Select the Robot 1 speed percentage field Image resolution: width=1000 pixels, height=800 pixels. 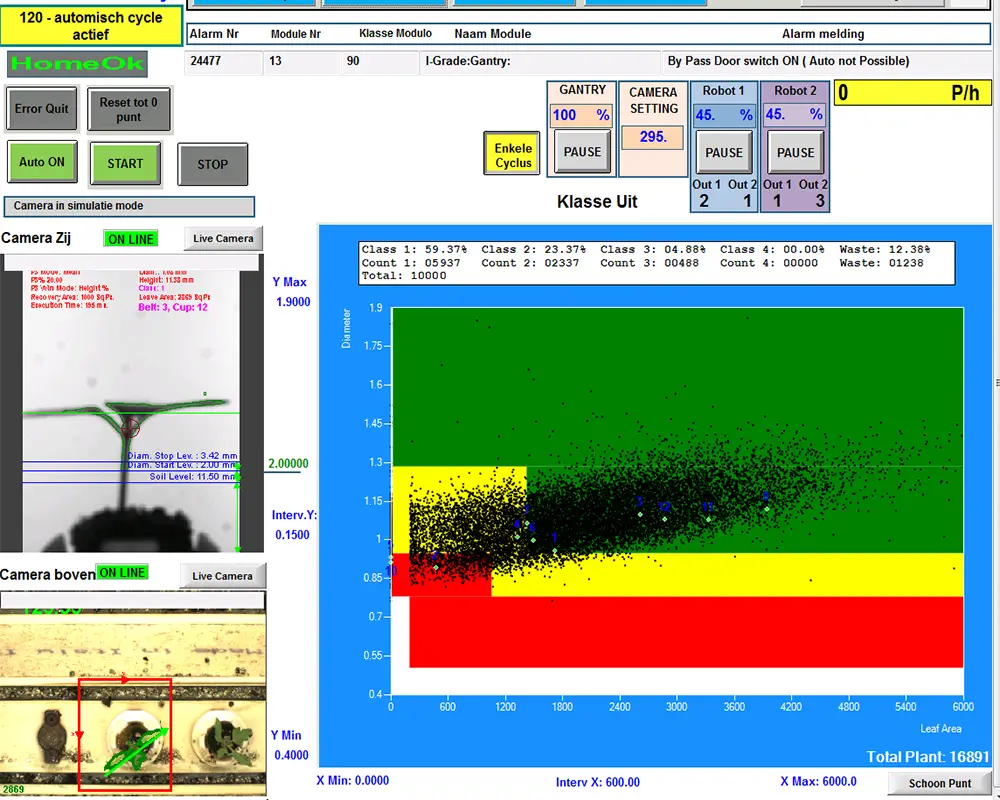click(723, 115)
